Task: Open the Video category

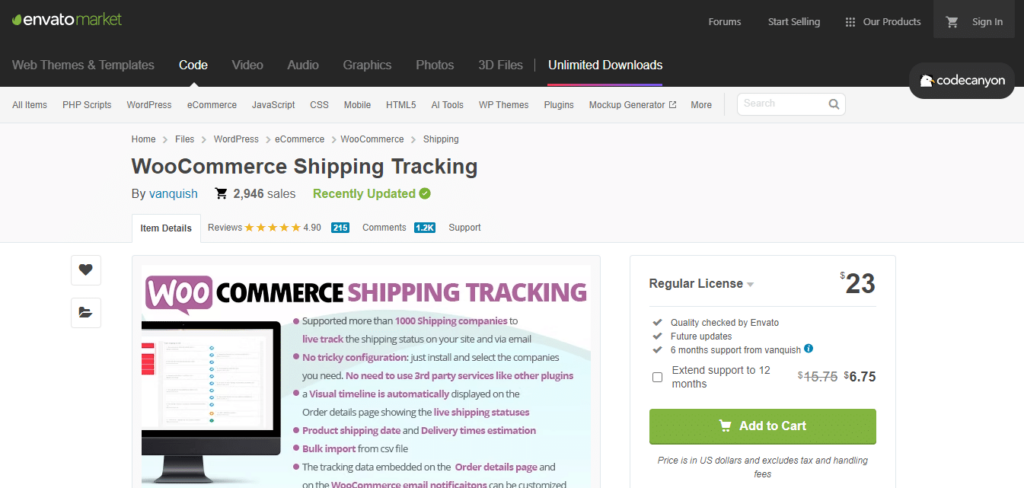Action: click(248, 65)
